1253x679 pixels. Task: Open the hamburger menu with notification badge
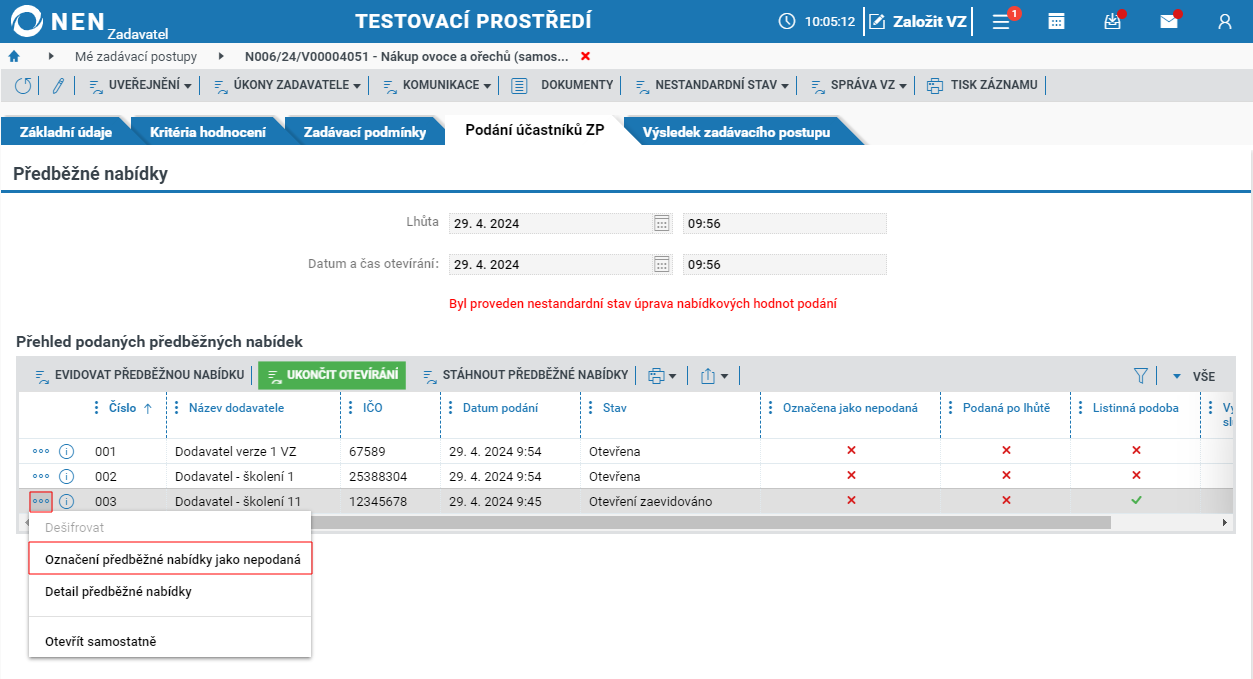tap(1001, 21)
